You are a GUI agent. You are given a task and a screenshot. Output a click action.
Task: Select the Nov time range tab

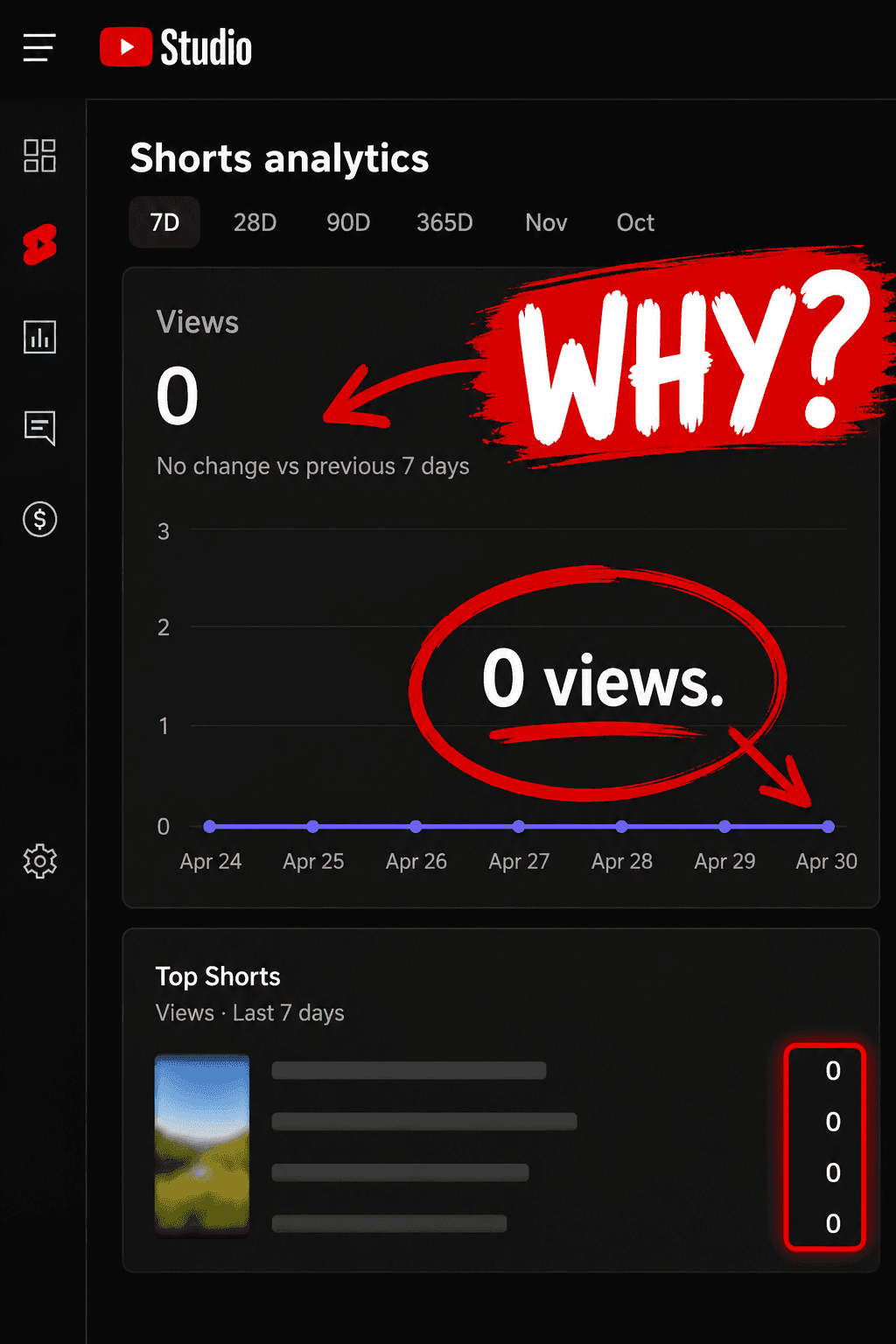tap(546, 222)
